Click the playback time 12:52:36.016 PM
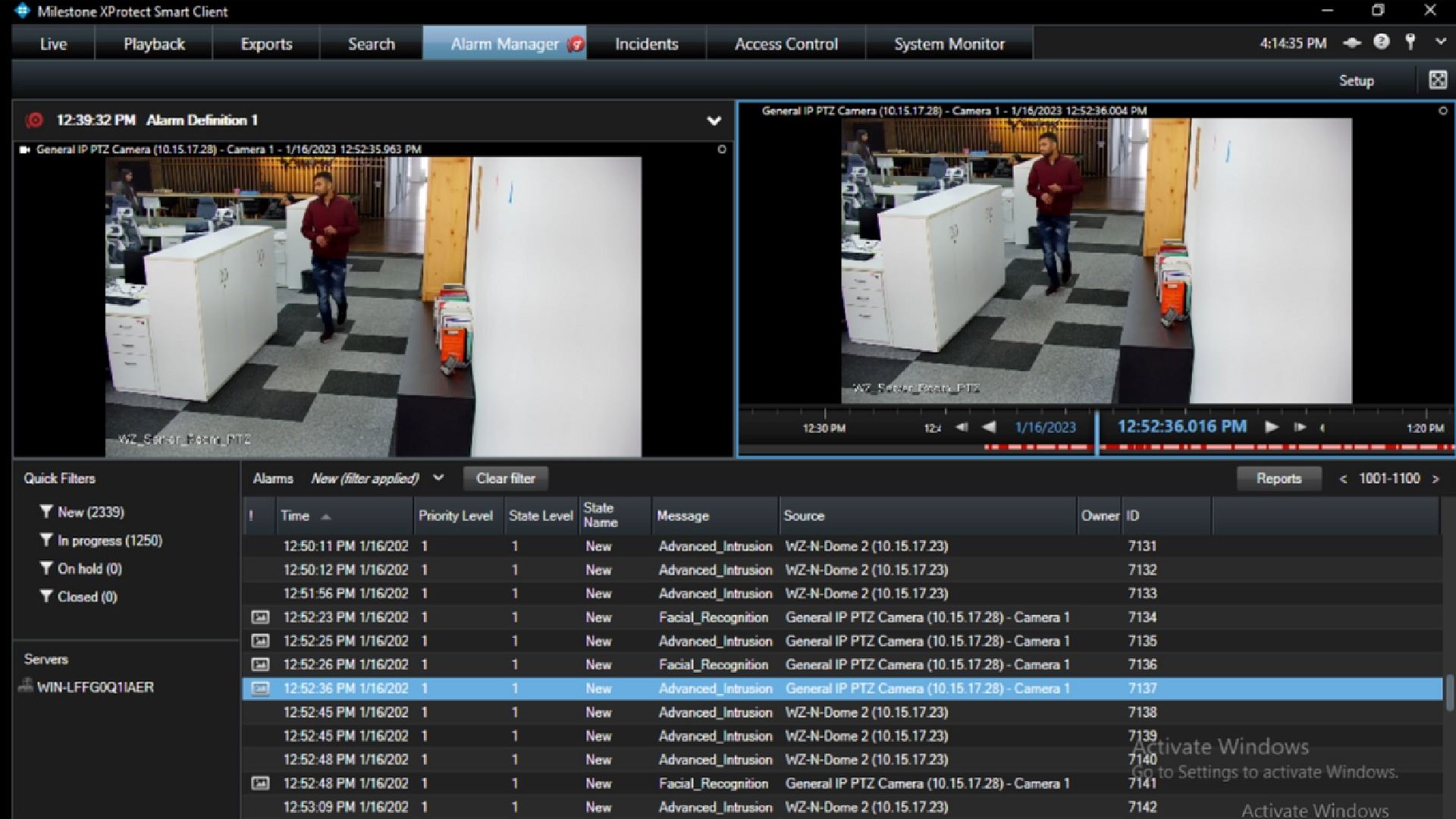Viewport: 1456px width, 819px height. 1181,426
